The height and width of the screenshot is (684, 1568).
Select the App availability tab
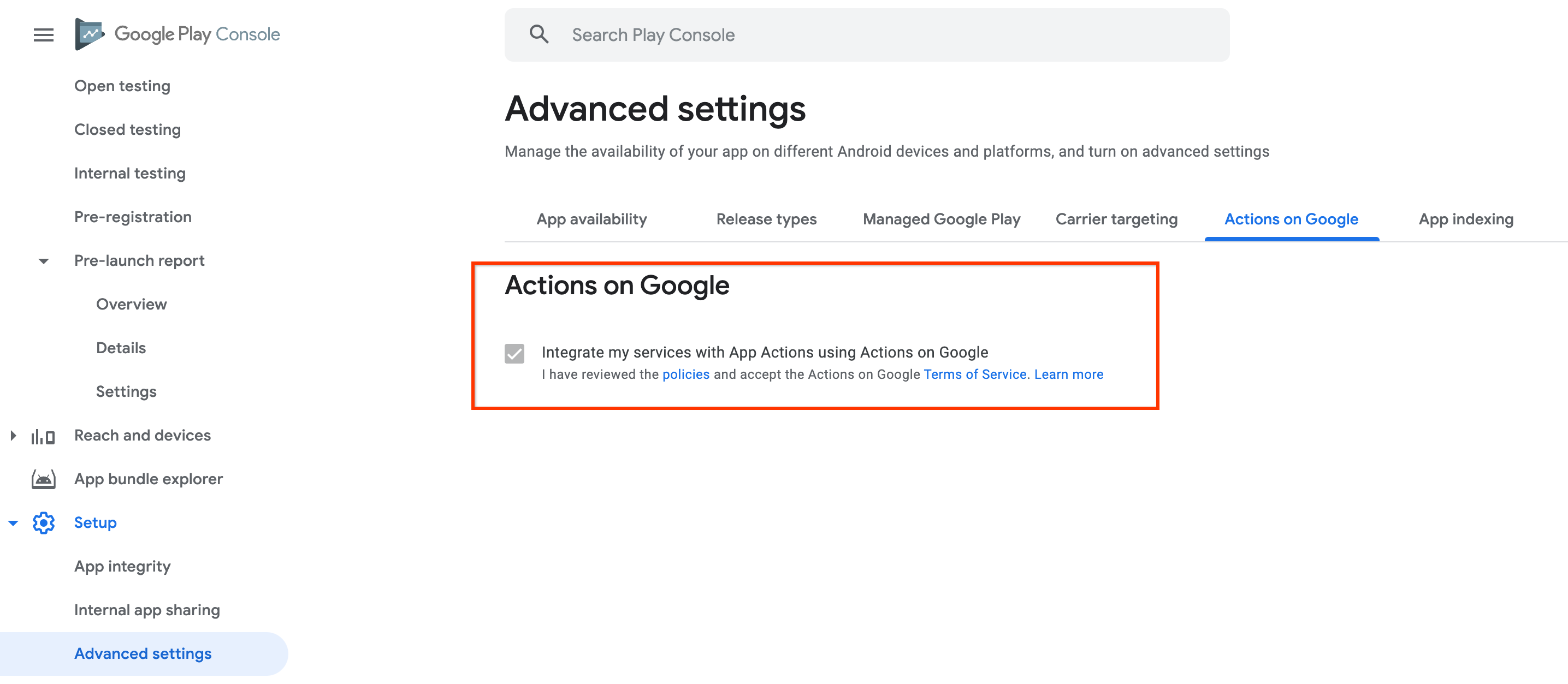click(x=591, y=219)
